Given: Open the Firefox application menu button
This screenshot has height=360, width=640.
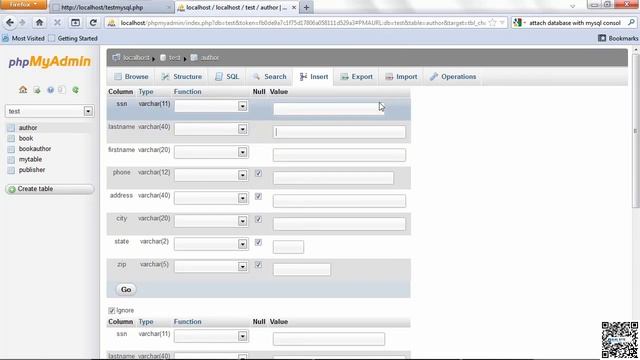Looking at the screenshot, I should tap(23, 4).
